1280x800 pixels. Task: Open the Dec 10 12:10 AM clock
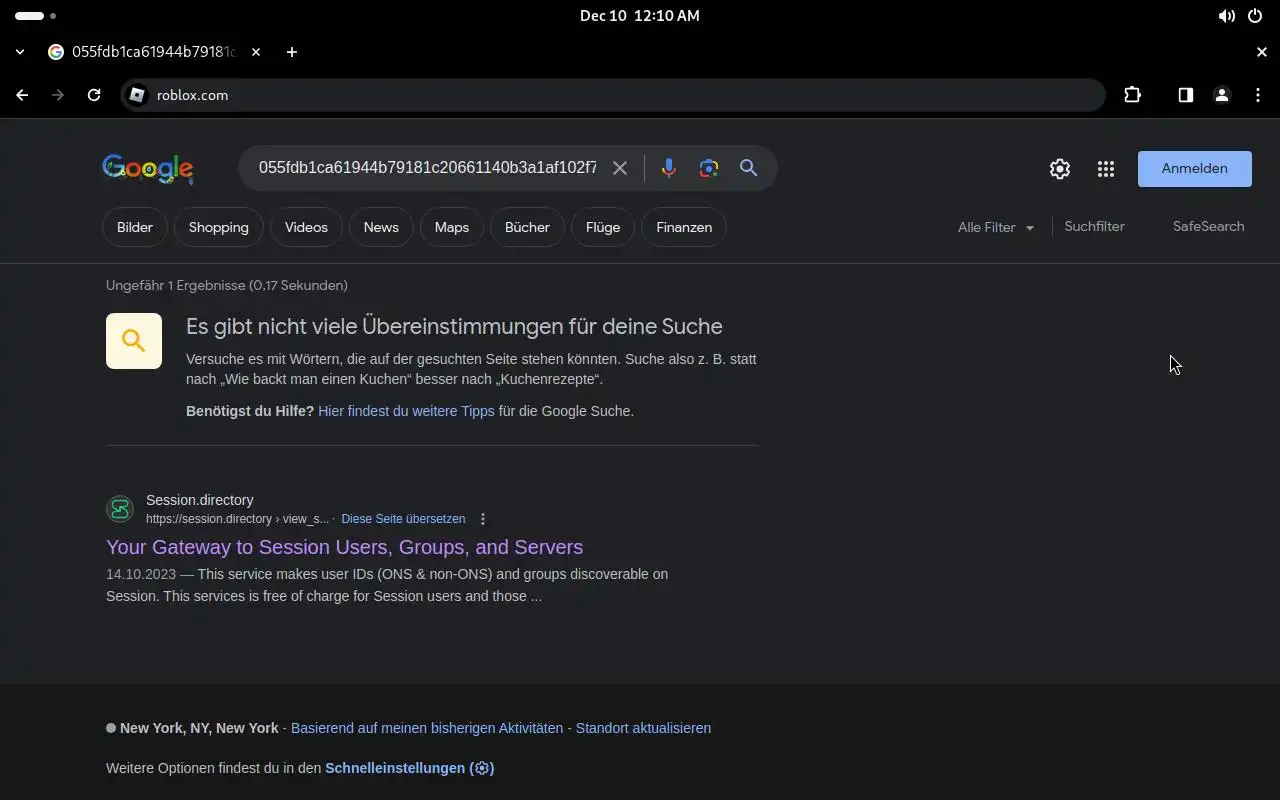click(640, 16)
